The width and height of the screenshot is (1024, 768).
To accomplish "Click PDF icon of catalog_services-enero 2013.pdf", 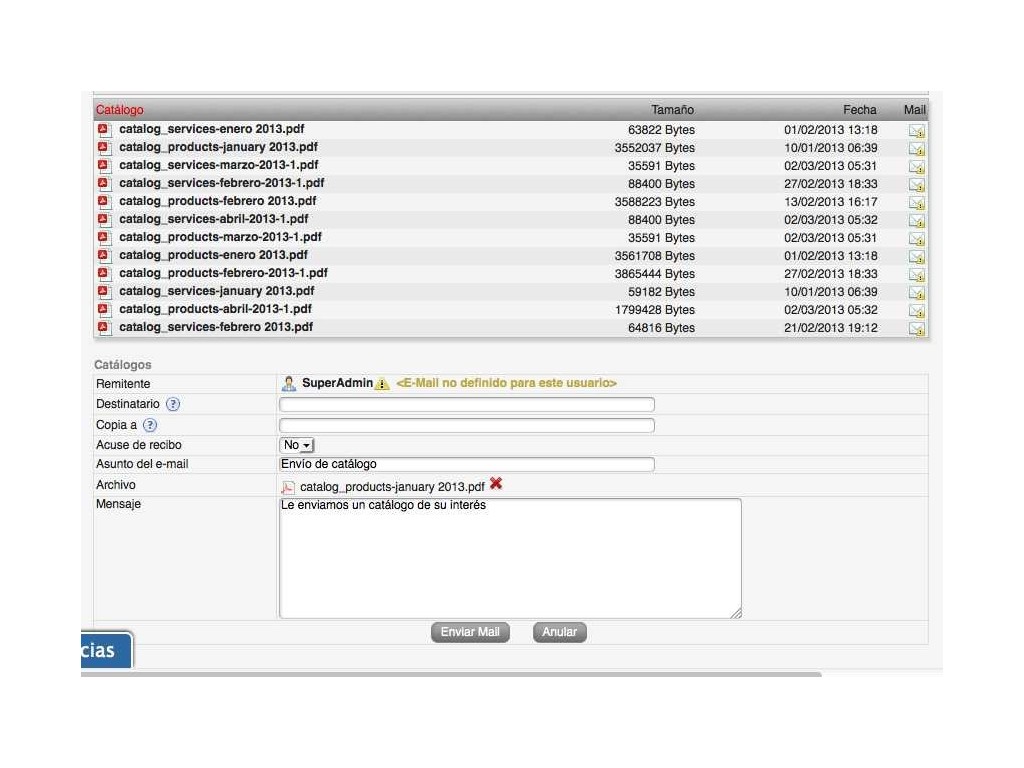I will pyautogui.click(x=104, y=129).
